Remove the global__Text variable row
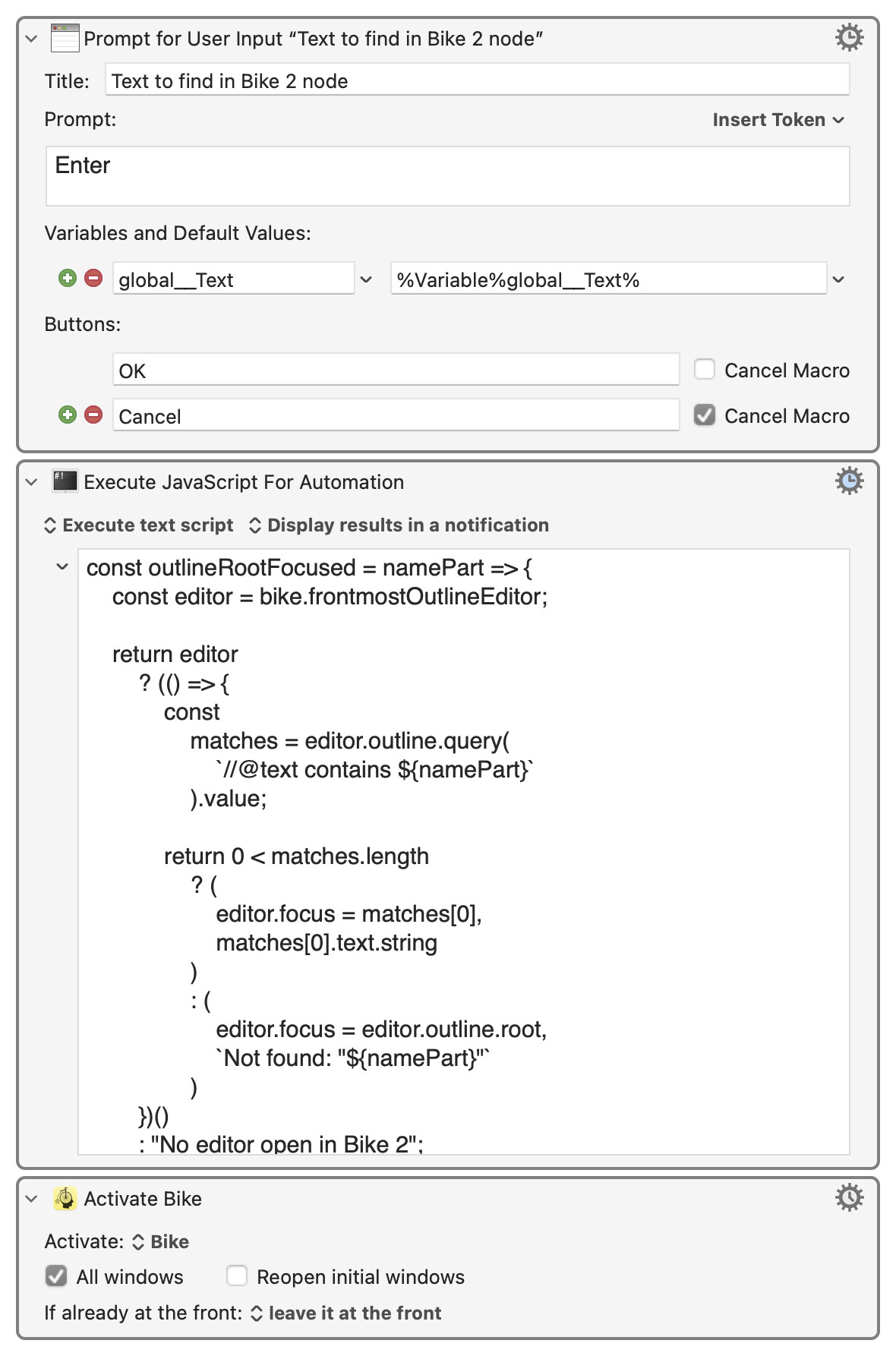Image resolution: width=896 pixels, height=1356 pixels. (93, 278)
